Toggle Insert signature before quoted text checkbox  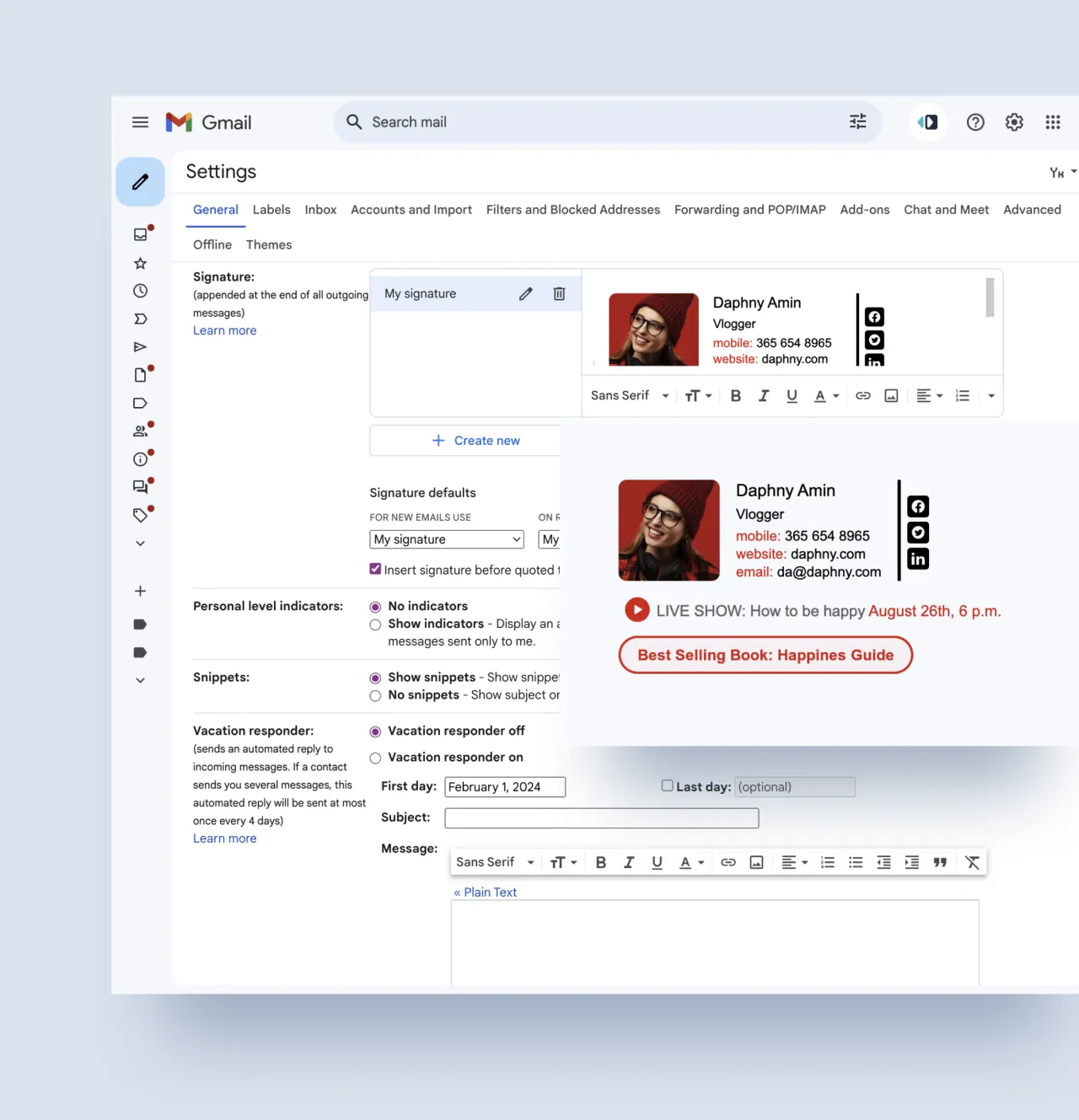pyautogui.click(x=375, y=569)
